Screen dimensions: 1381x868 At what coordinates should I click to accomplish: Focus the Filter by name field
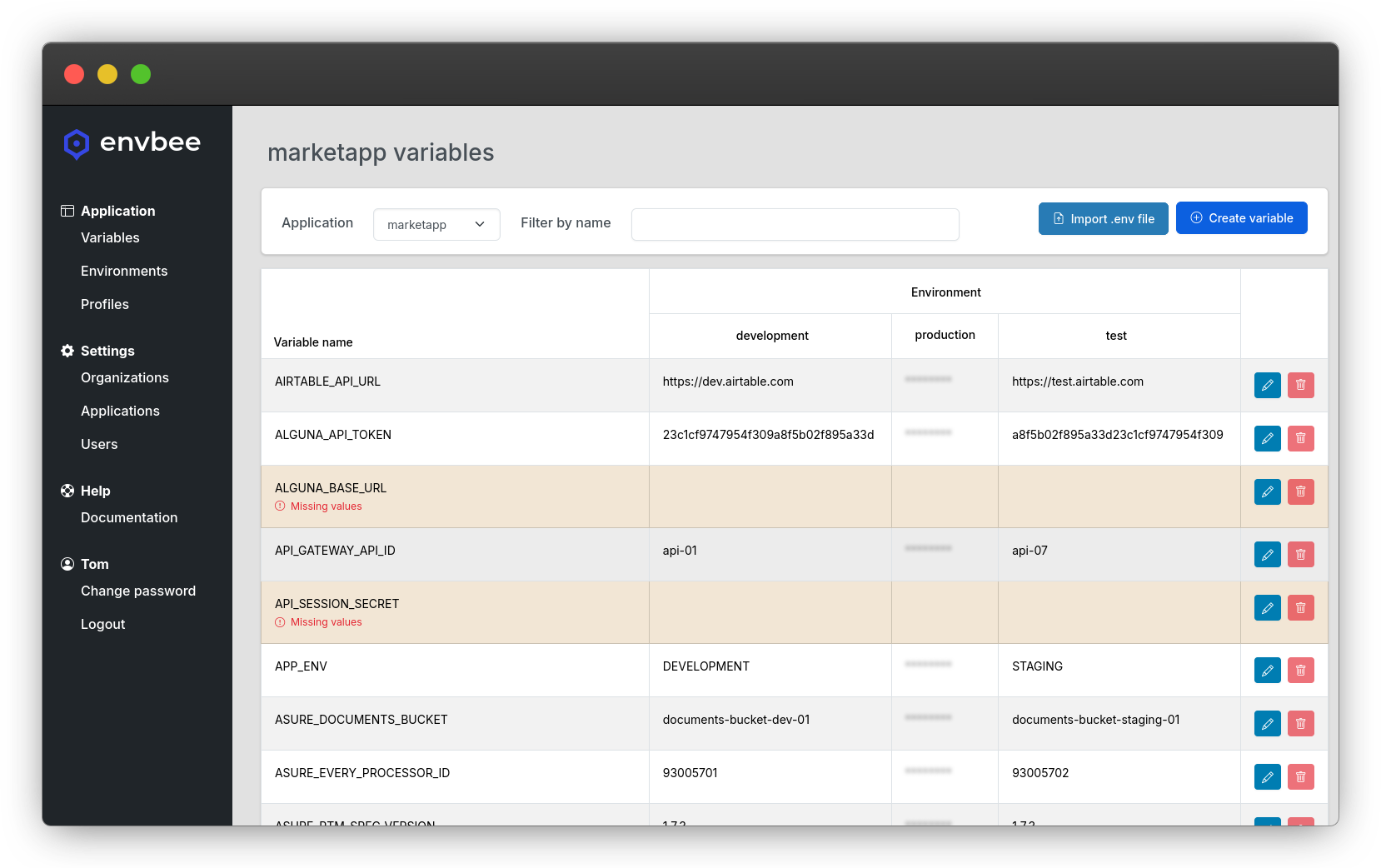795,224
